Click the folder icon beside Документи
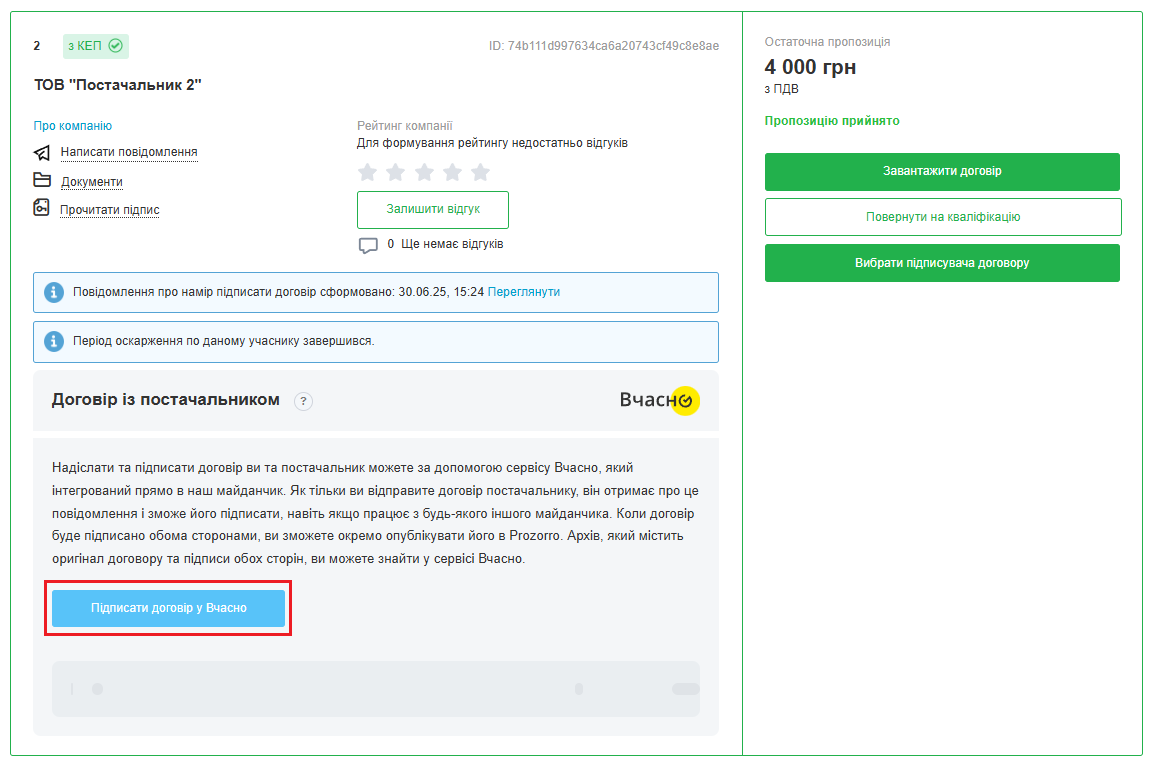 [x=42, y=181]
